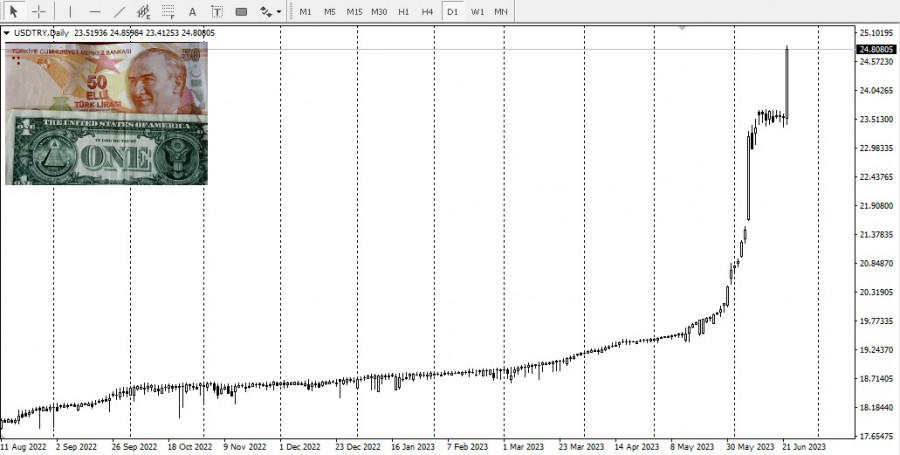The image size is (900, 455).
Task: Draw a vertical line tool
Action: click(x=70, y=11)
